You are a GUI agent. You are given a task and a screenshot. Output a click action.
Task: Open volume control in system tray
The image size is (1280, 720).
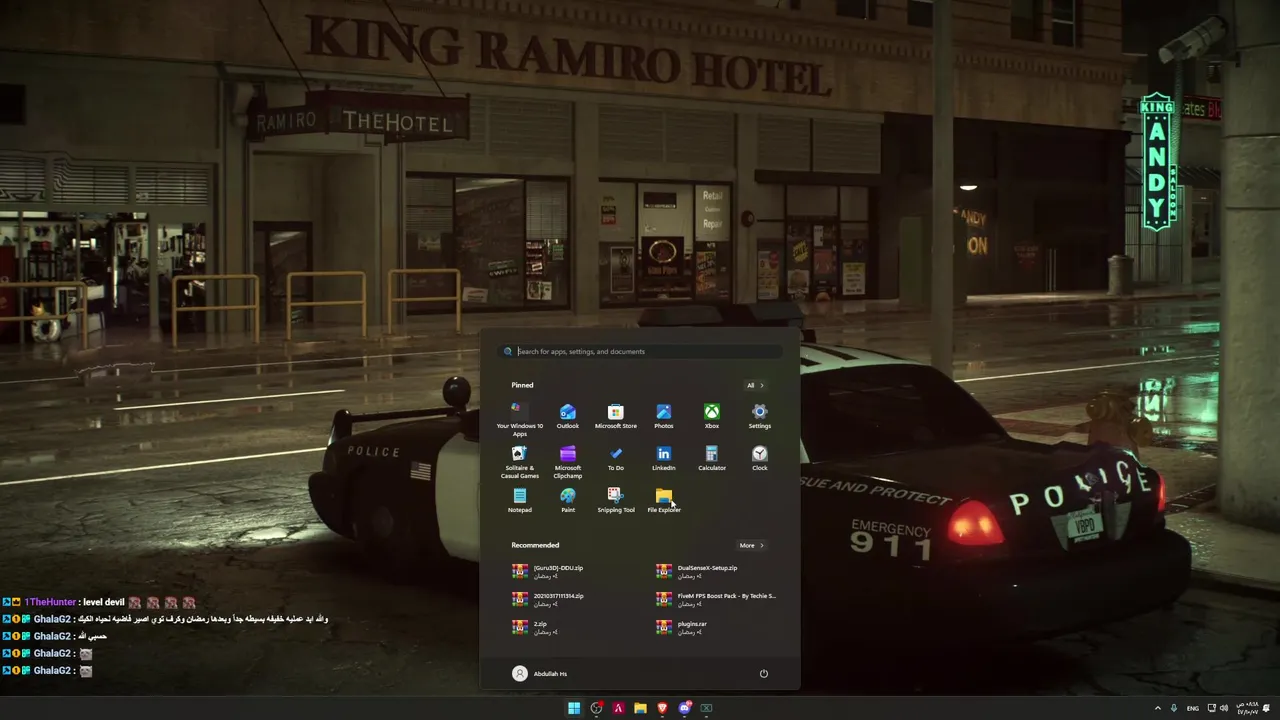[x=1224, y=708]
